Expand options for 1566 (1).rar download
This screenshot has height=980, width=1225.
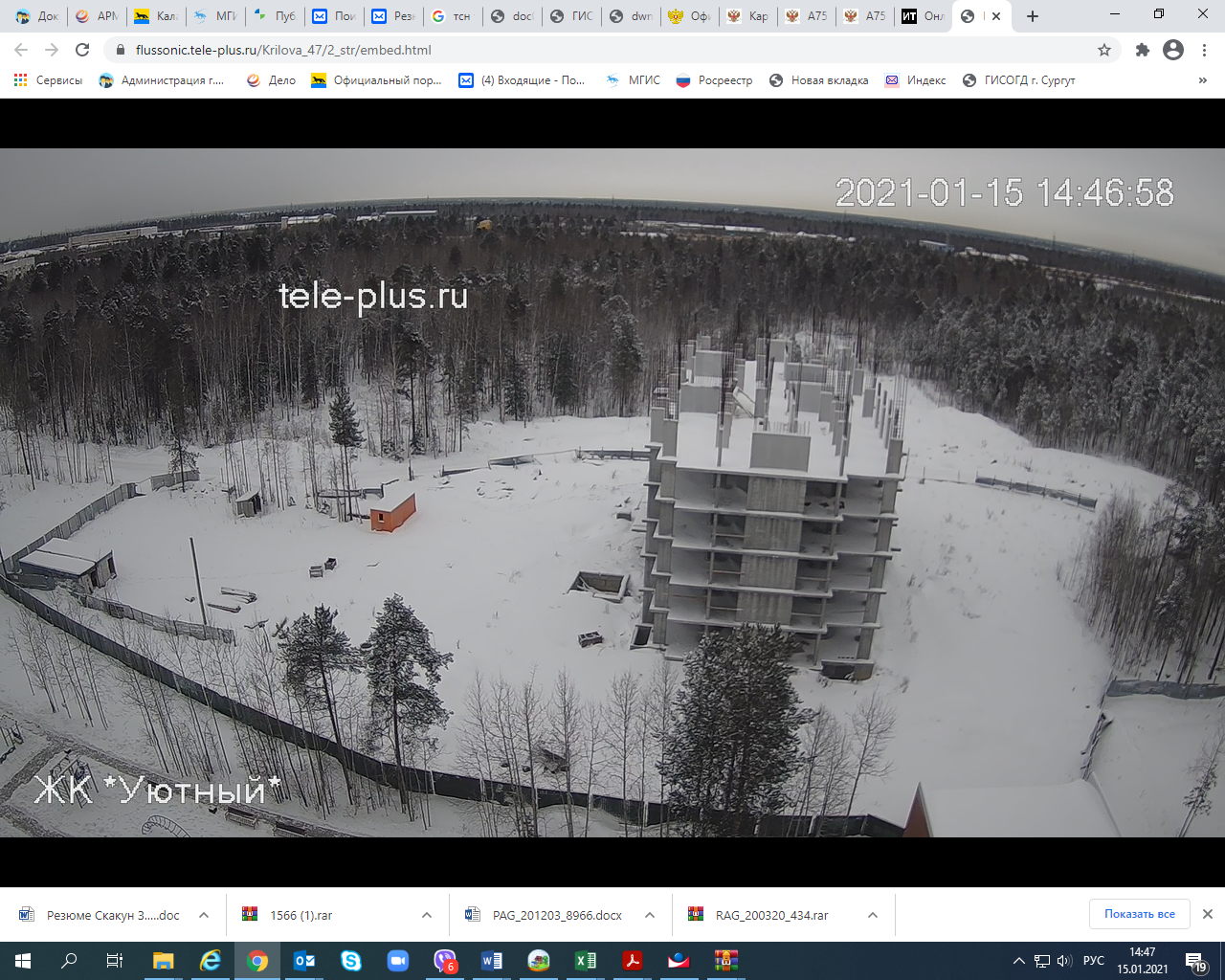[x=427, y=915]
